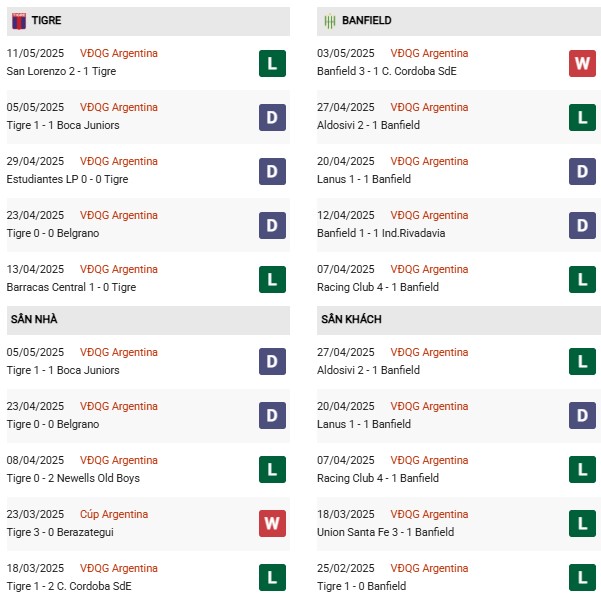Click the L badge beside Tigre 0-2 Newells Old Boys
This screenshot has width=601, height=600.
(272, 469)
